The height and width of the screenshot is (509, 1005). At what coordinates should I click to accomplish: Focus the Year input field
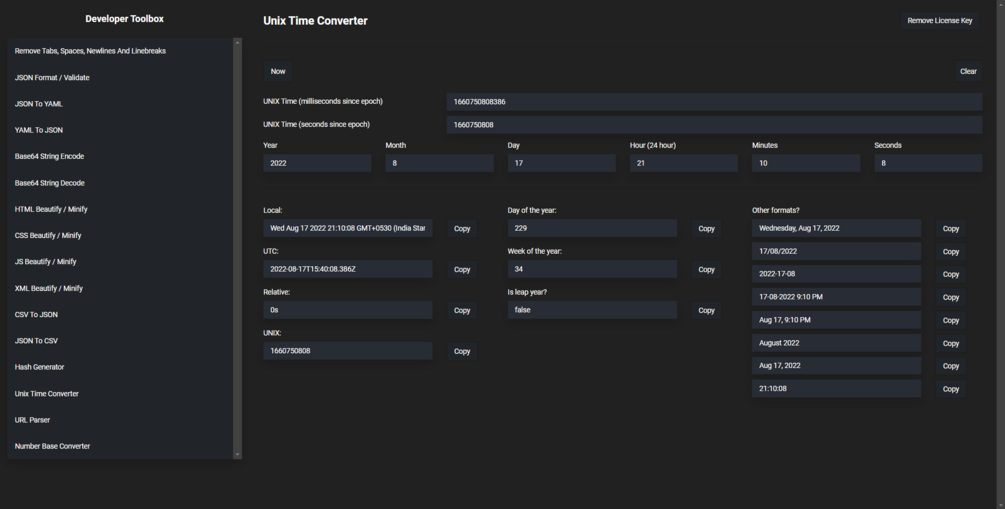point(317,163)
